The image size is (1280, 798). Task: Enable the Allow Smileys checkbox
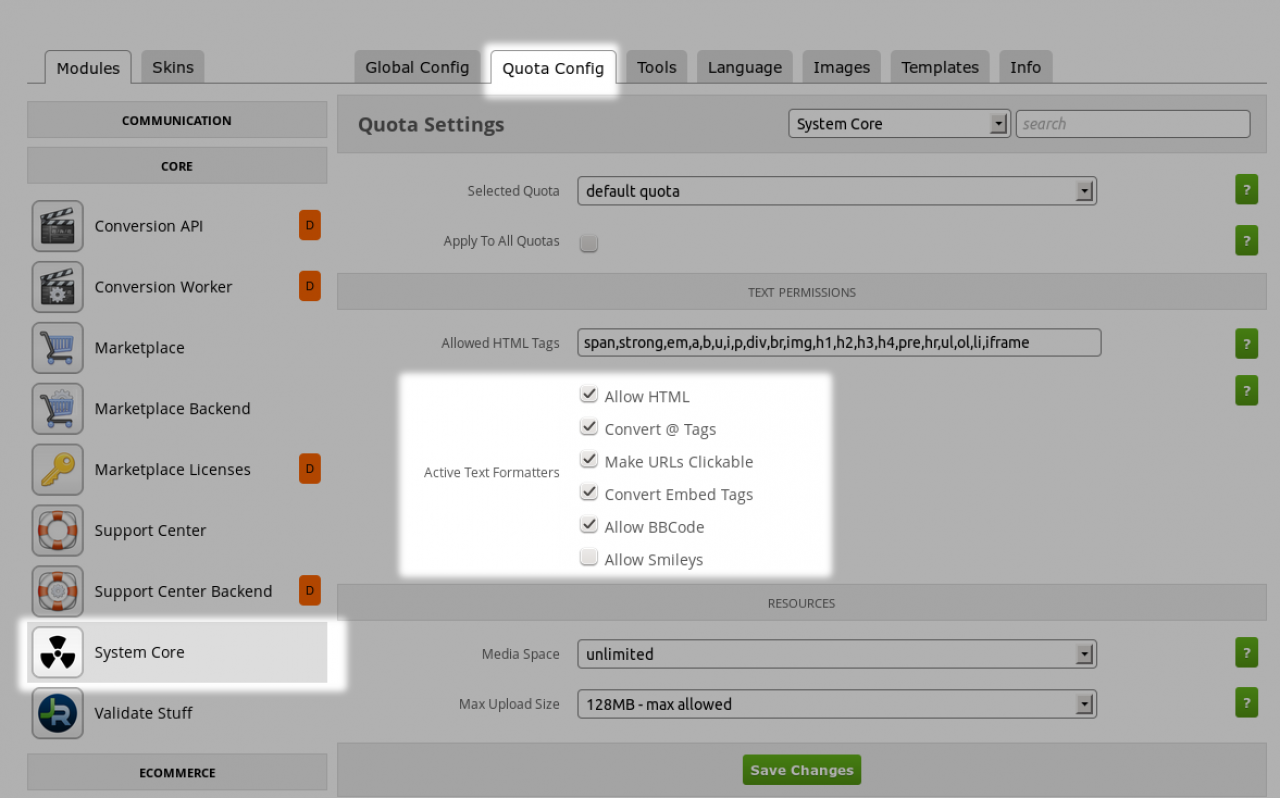point(589,558)
